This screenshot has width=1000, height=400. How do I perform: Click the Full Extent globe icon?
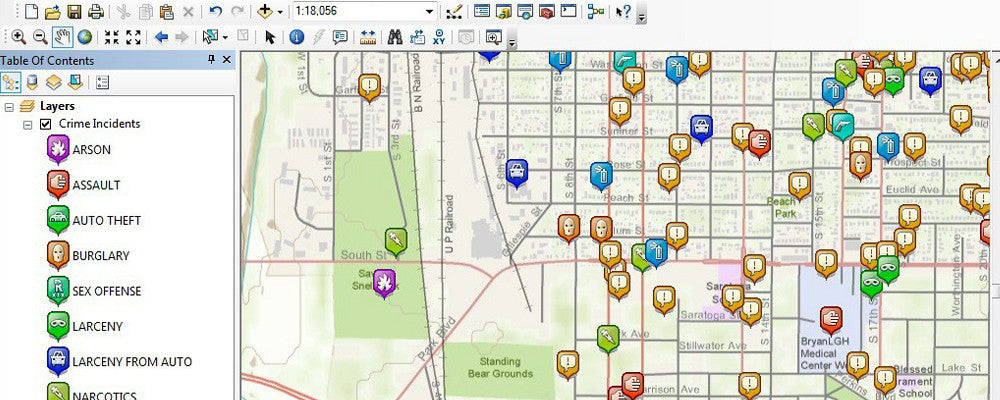coord(85,37)
